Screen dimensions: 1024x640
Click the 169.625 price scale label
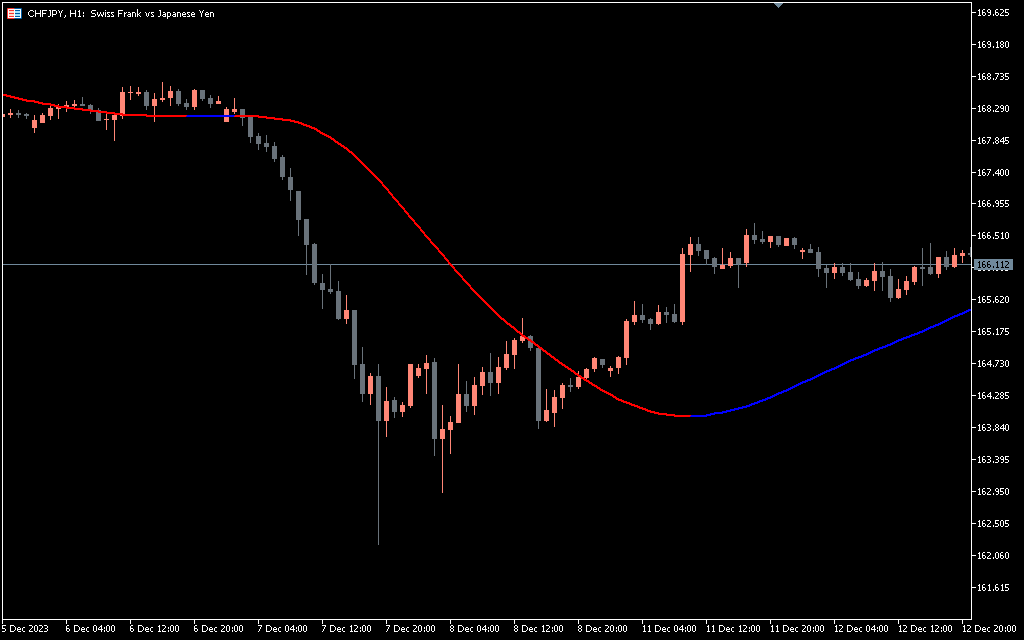pyautogui.click(x=993, y=12)
